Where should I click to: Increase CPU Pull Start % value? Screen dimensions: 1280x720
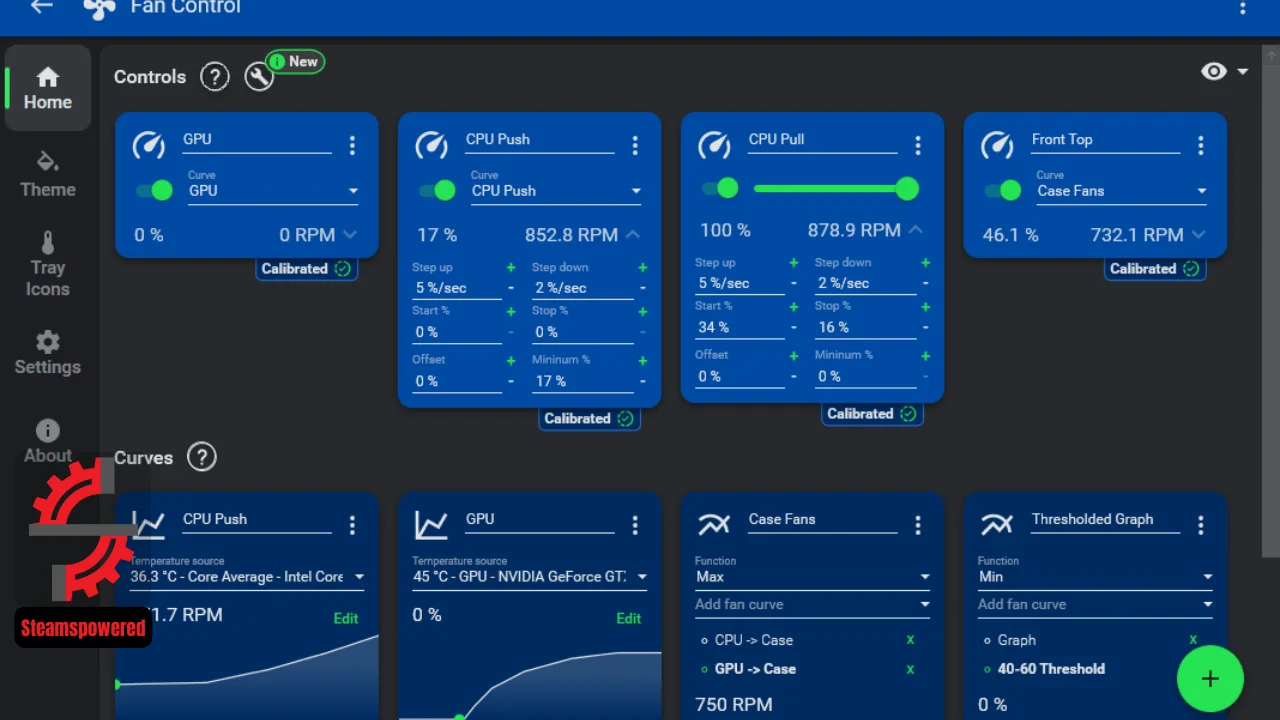click(794, 307)
